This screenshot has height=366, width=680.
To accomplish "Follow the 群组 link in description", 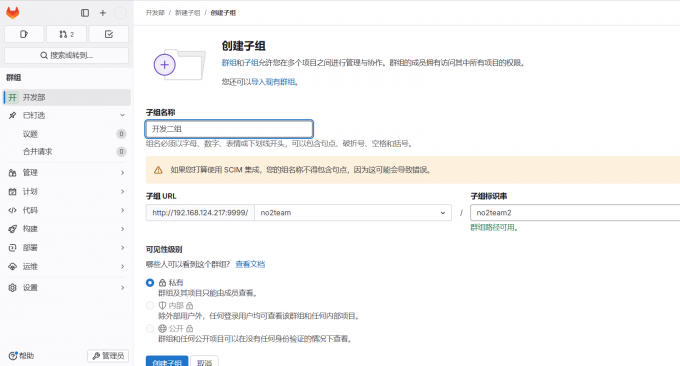I will click(x=229, y=63).
